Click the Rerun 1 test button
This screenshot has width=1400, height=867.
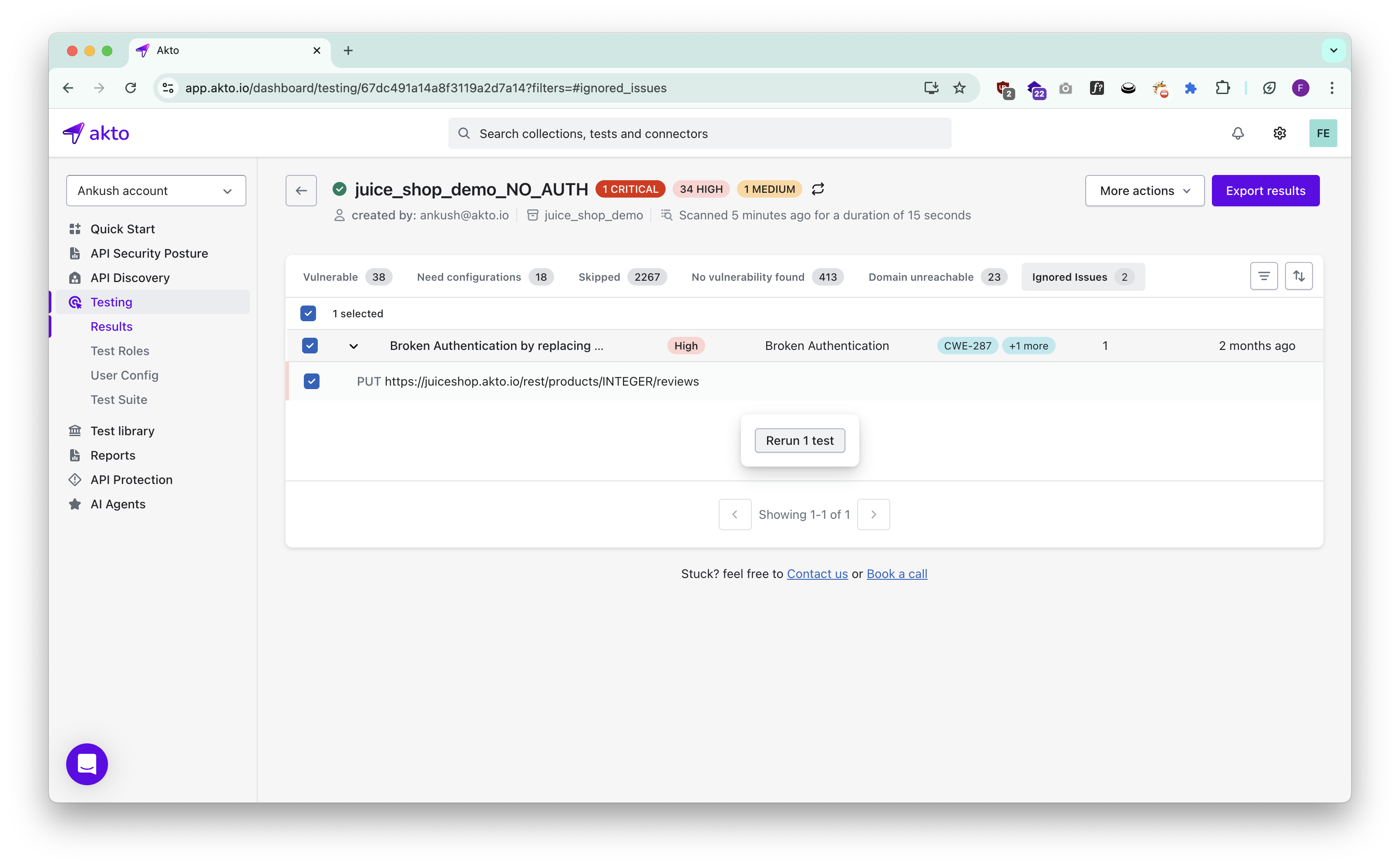(x=800, y=440)
